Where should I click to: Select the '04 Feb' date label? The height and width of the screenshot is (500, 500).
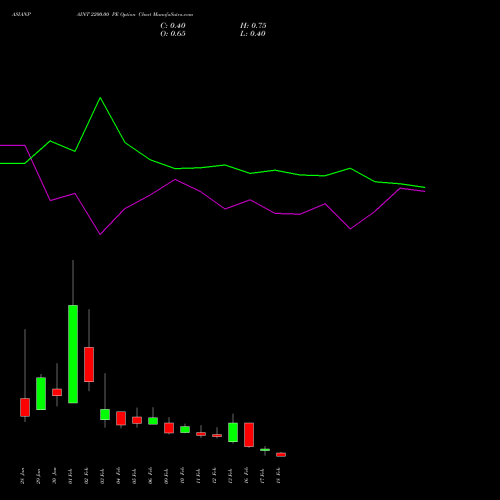(x=119, y=476)
